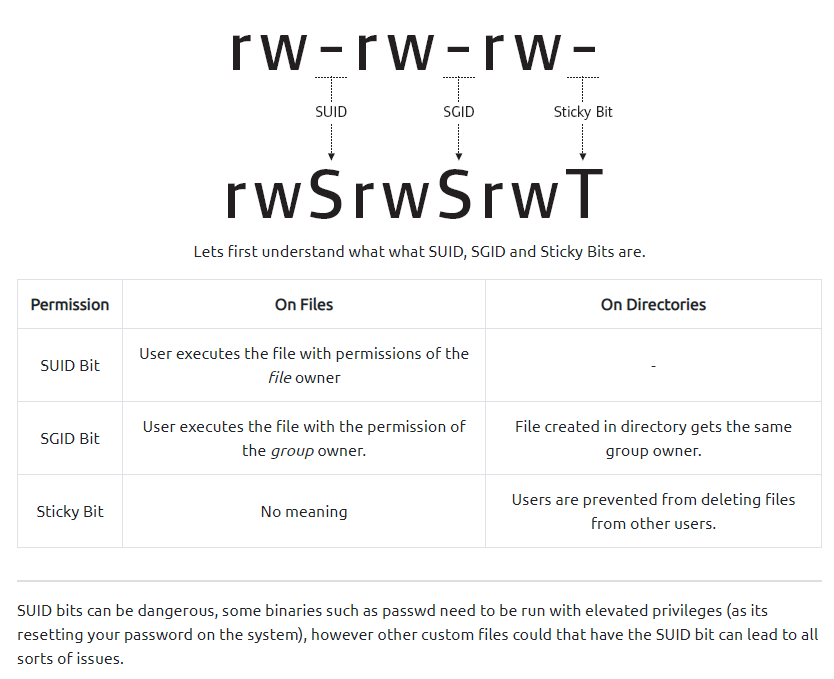Click the SUID Bit row label
834x679 pixels.
coord(70,366)
